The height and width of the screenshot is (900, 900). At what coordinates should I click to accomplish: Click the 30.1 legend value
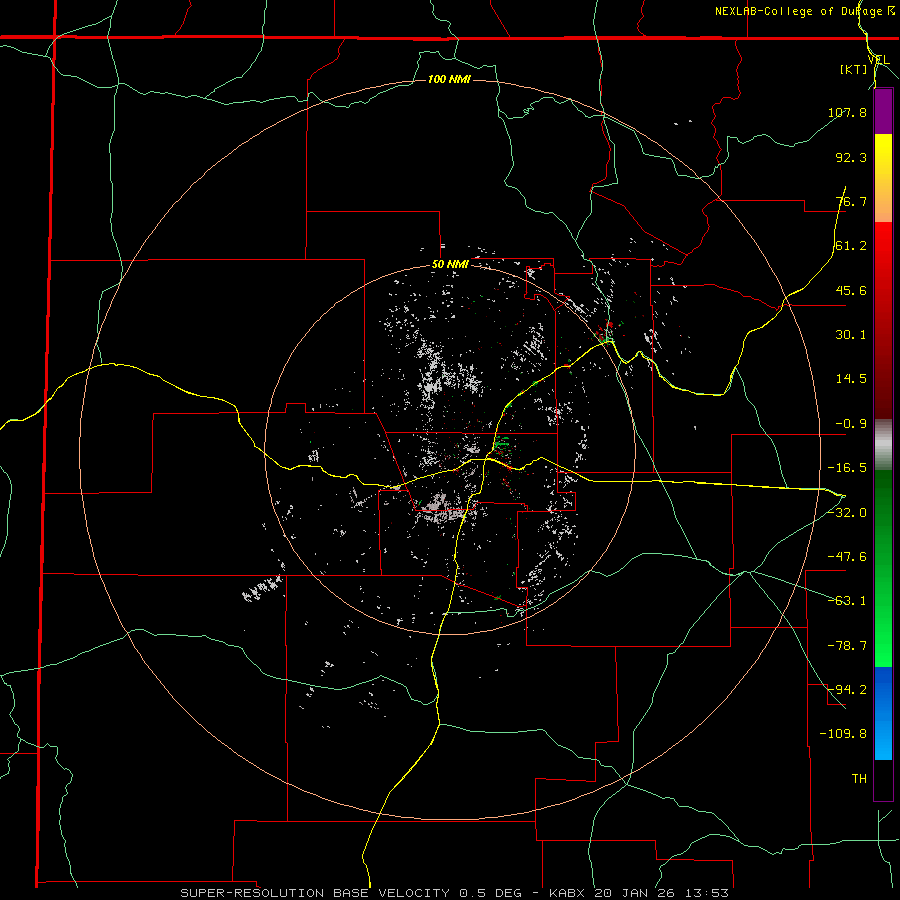click(x=851, y=335)
